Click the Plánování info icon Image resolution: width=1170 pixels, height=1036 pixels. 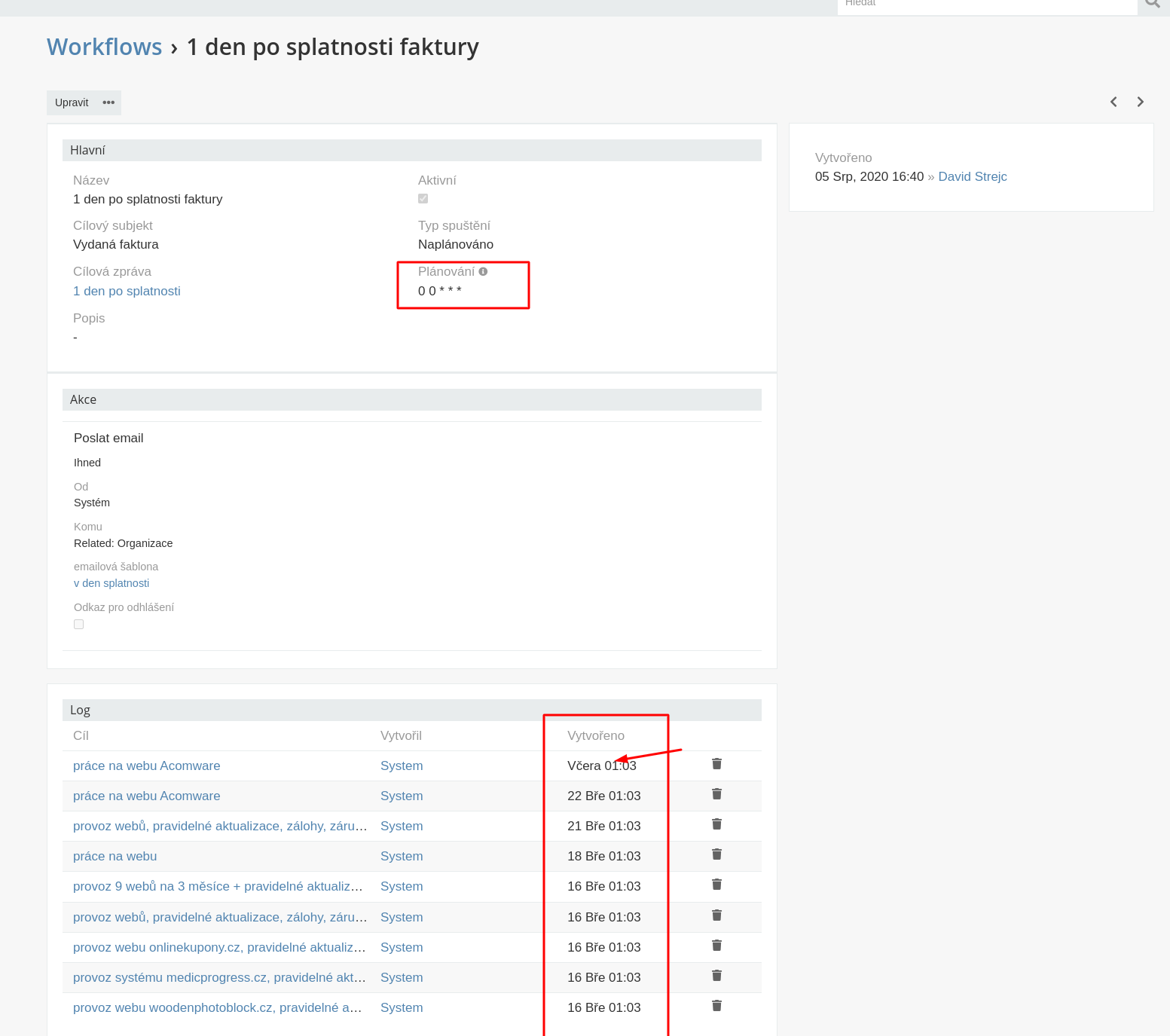[x=483, y=271]
